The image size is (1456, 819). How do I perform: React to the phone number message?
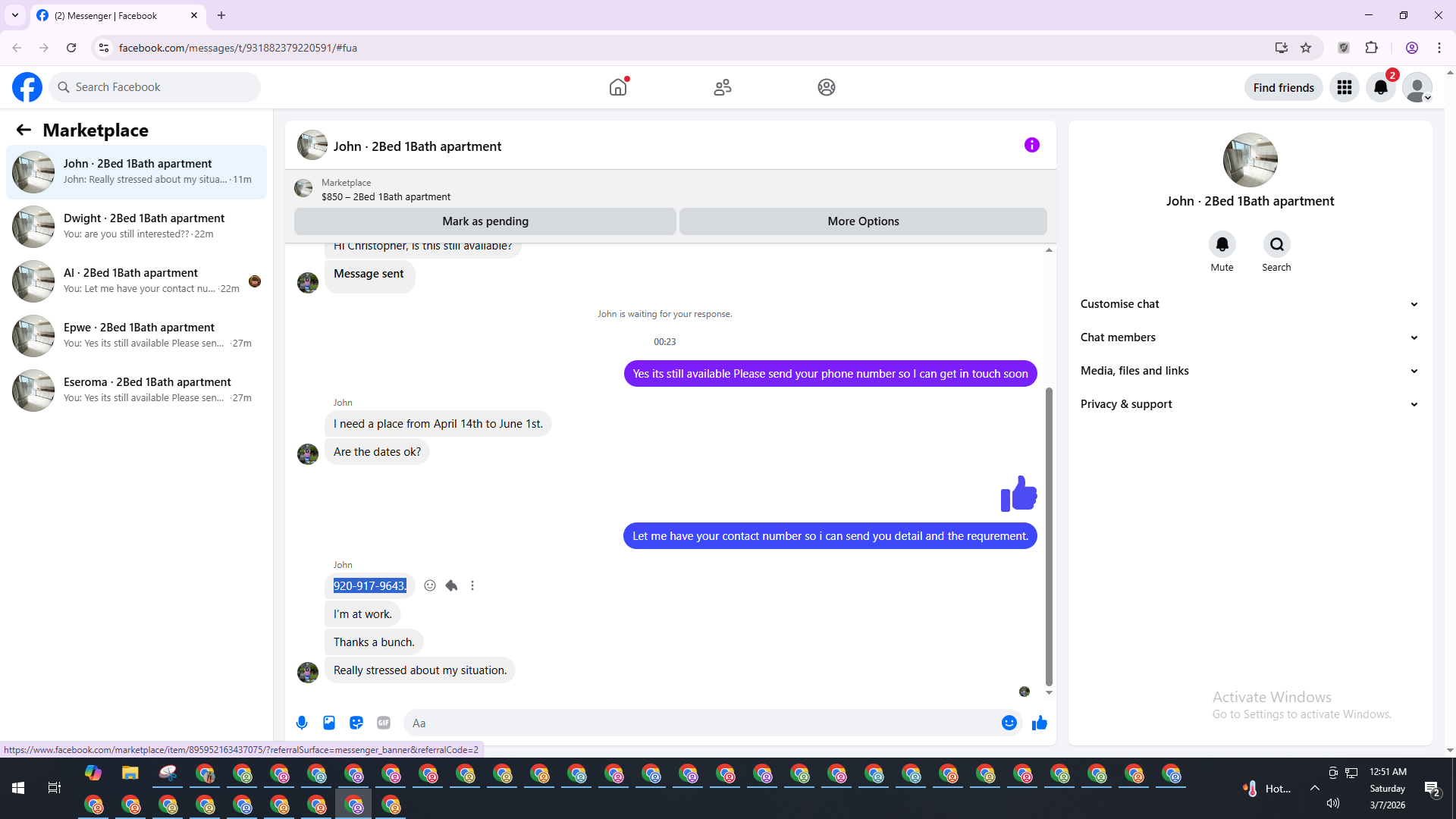(x=430, y=585)
